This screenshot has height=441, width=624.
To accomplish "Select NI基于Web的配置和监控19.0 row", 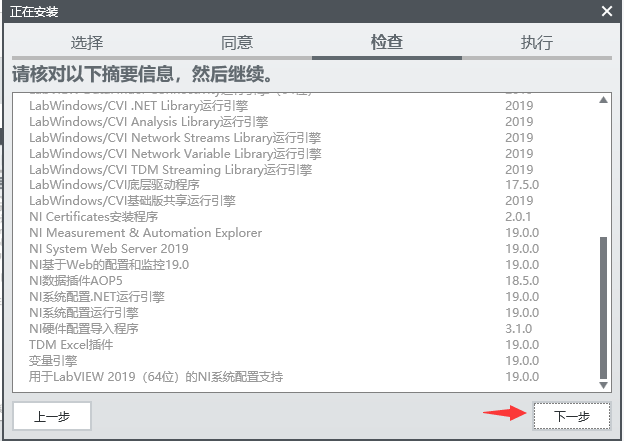I will [x=284, y=265].
